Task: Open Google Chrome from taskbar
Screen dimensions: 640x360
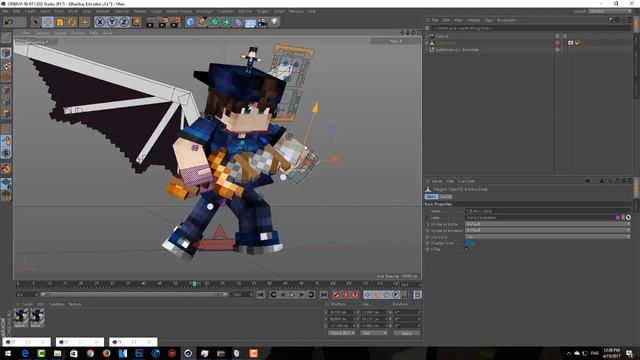Action: [90, 353]
